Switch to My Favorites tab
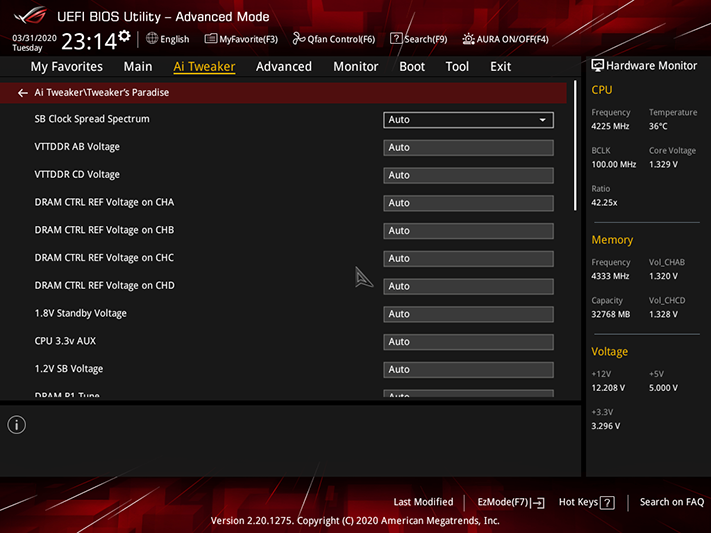The height and width of the screenshot is (533, 711). point(67,67)
